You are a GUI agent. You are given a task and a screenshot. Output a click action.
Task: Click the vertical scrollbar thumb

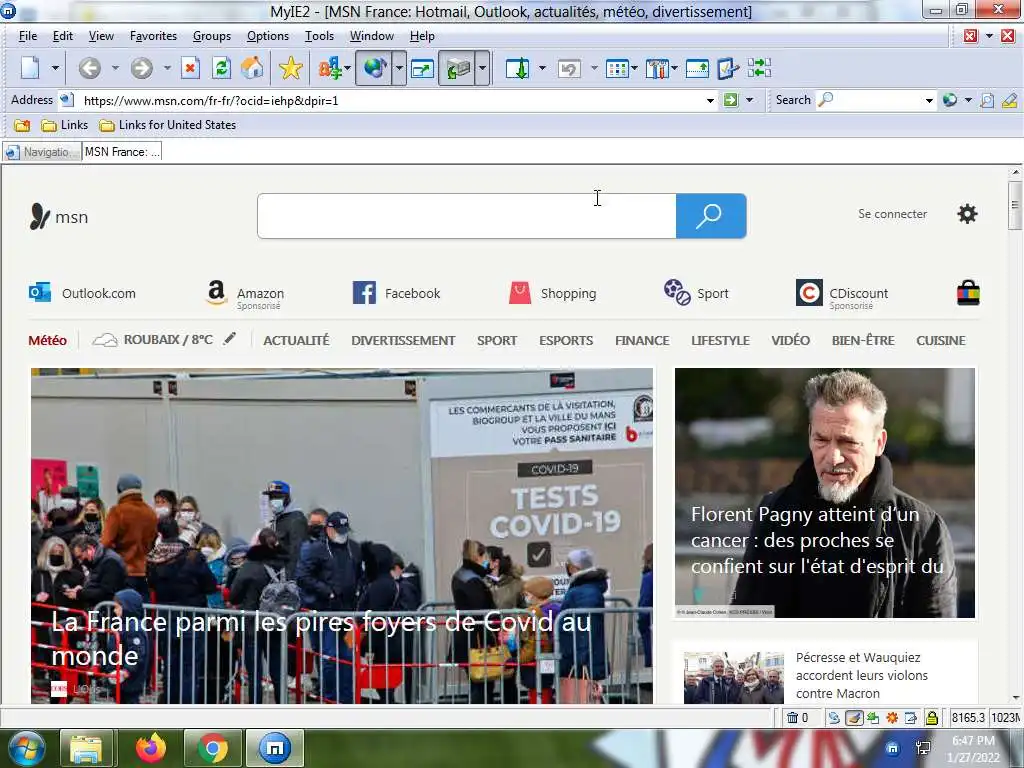coord(1014,205)
